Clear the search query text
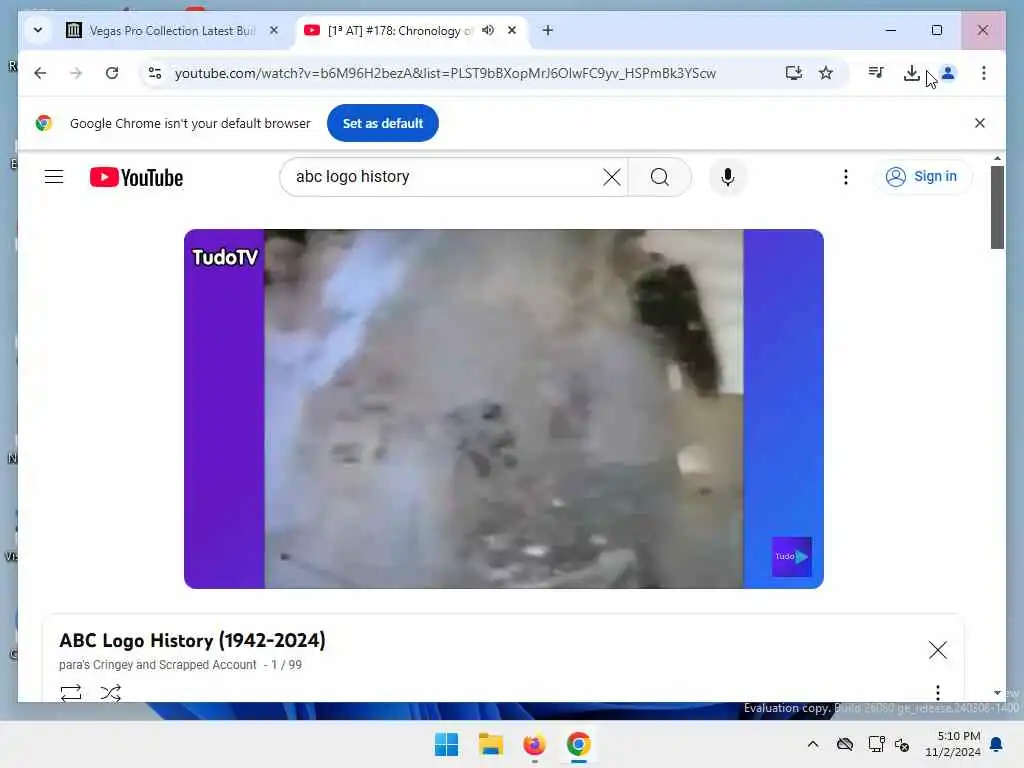The image size is (1024, 768). tap(612, 177)
